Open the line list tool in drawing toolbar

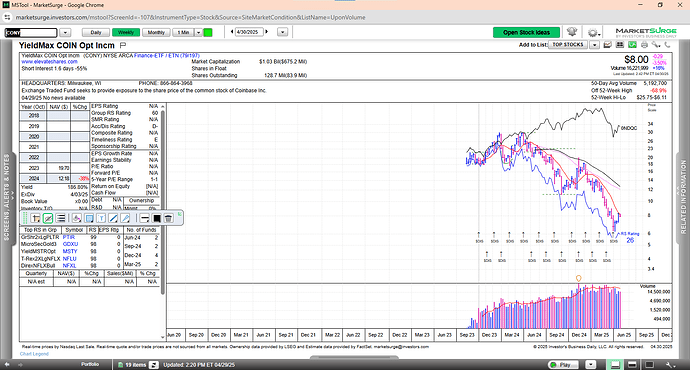click(61, 218)
